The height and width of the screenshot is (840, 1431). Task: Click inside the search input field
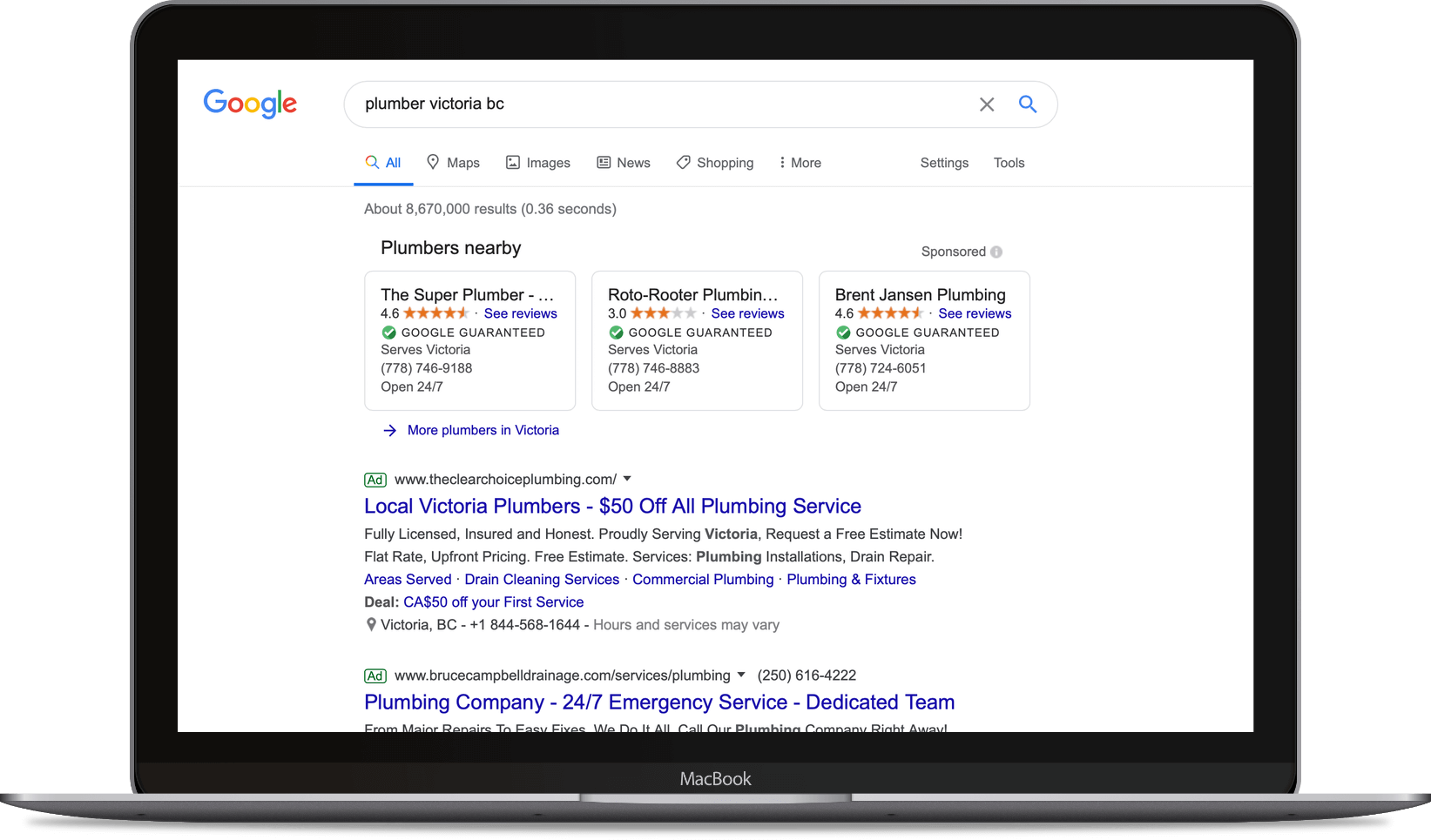610,104
